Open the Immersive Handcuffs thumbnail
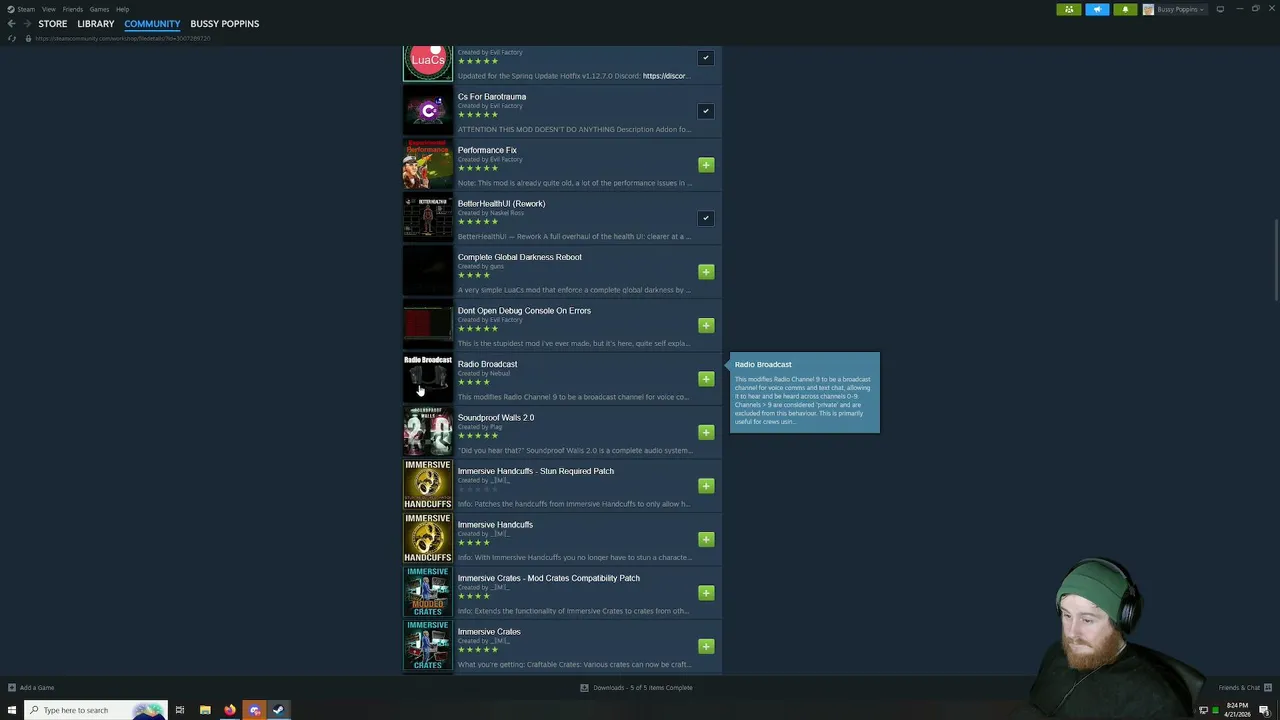Screen dimensions: 1280x720 coord(428,539)
